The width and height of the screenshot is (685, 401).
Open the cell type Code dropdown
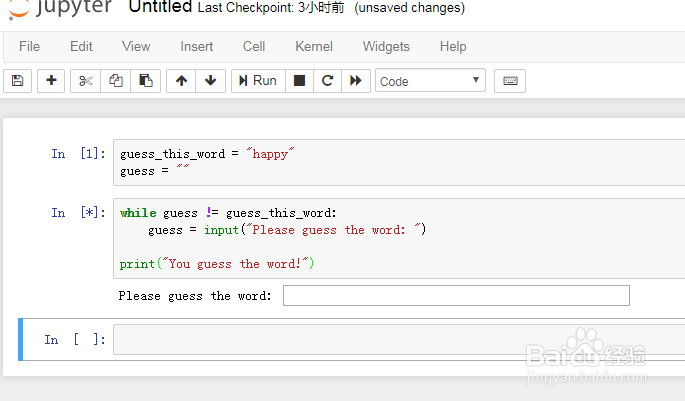tap(430, 81)
